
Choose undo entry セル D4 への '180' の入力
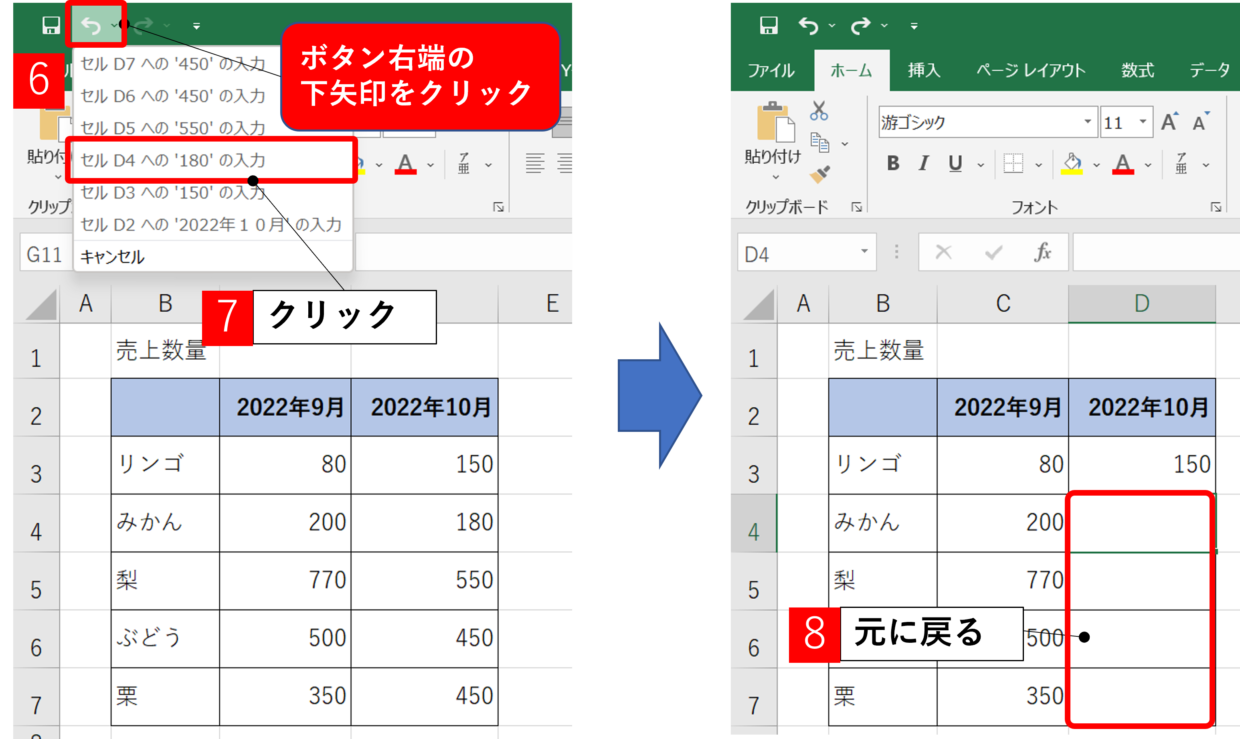[x=213, y=160]
